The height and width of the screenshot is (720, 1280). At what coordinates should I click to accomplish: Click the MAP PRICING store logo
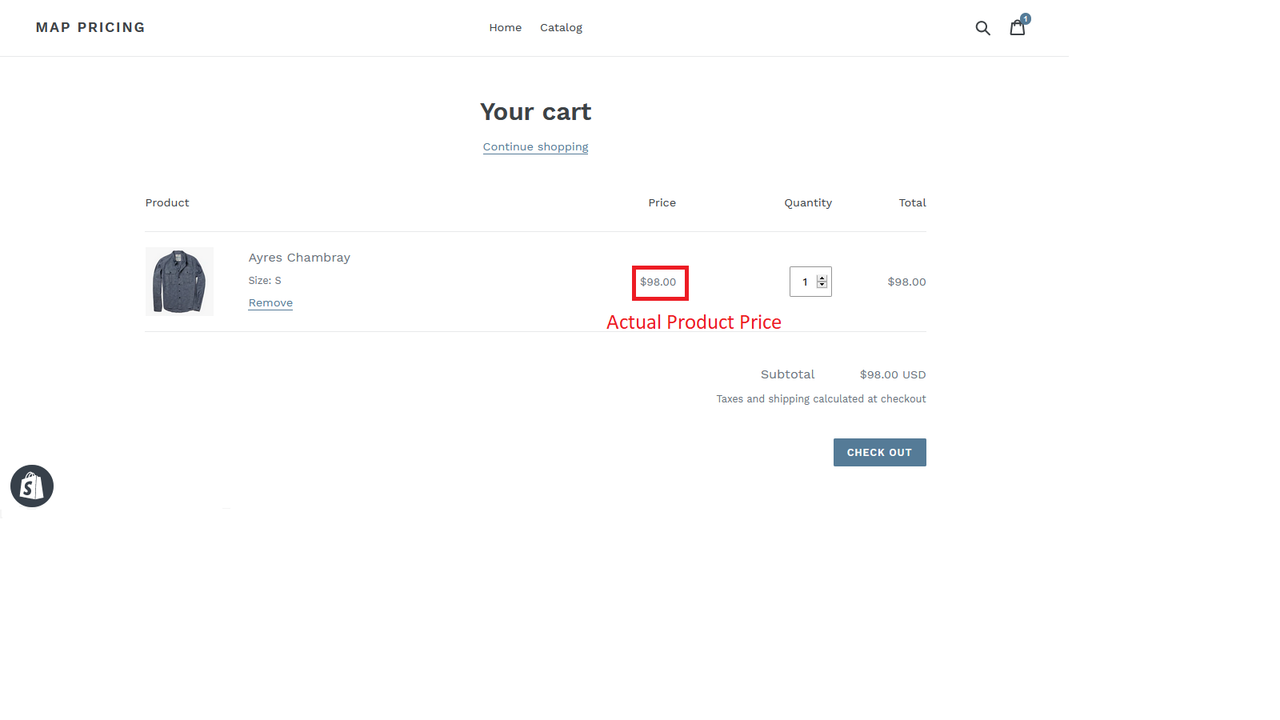point(90,27)
